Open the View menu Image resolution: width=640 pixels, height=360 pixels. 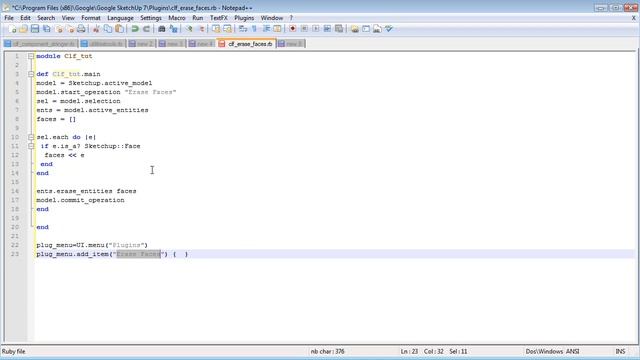[68, 18]
